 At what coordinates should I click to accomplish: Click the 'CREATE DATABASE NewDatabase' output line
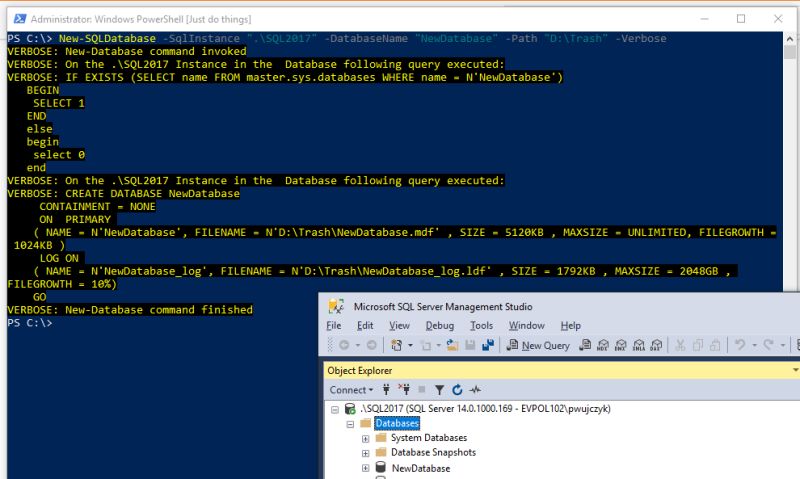click(123, 193)
